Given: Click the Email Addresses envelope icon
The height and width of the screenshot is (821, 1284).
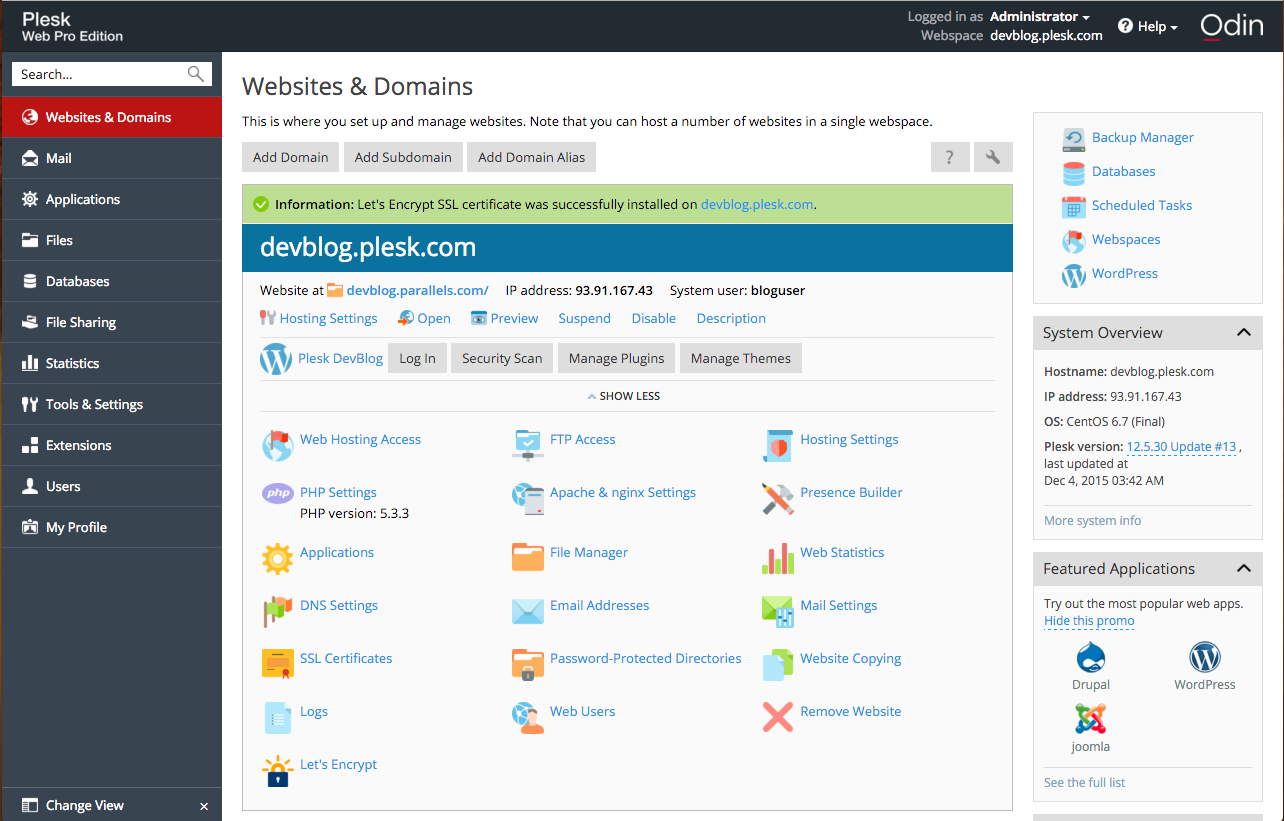Looking at the screenshot, I should pos(527,611).
